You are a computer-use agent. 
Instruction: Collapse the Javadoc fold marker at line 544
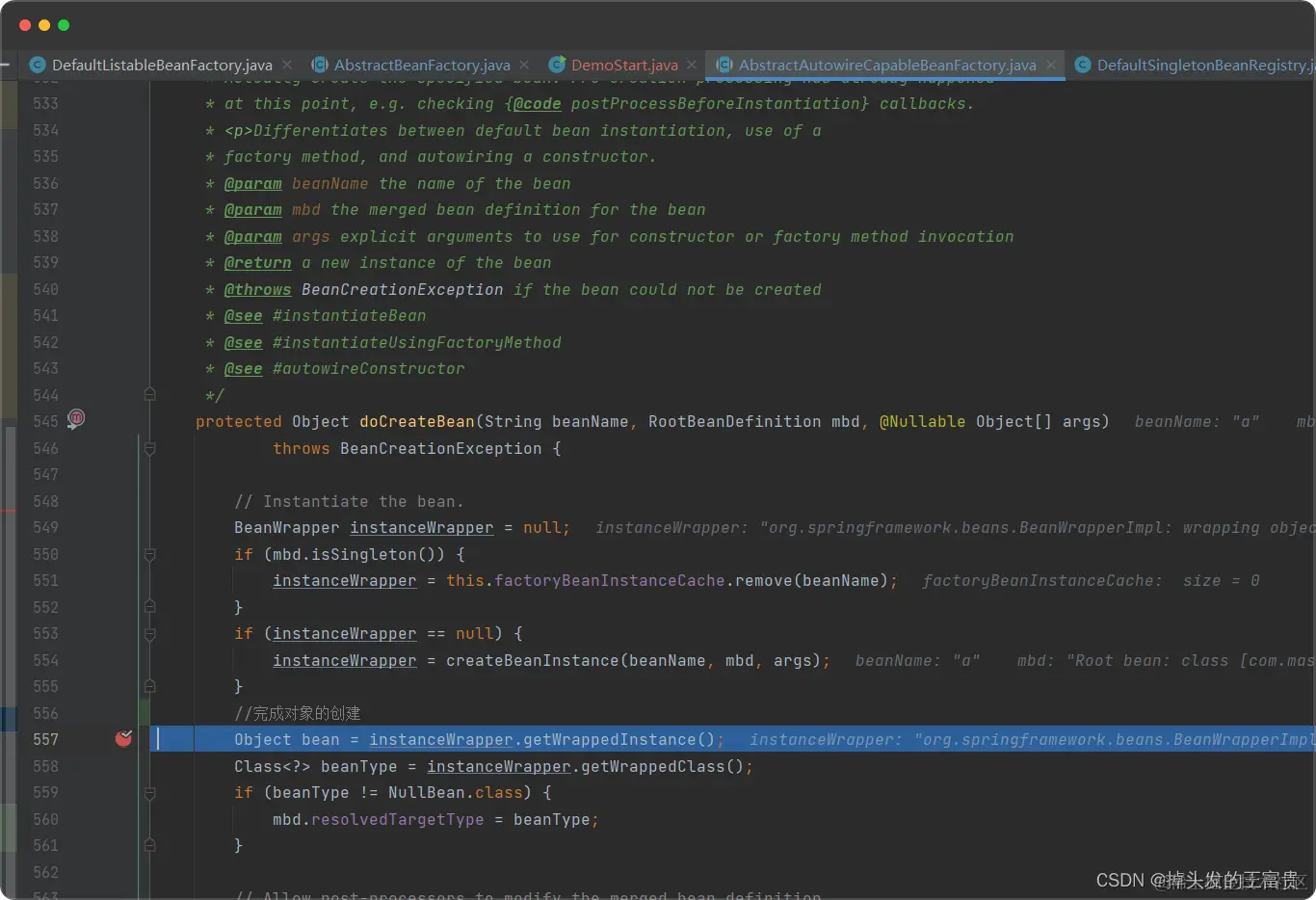pos(149,394)
